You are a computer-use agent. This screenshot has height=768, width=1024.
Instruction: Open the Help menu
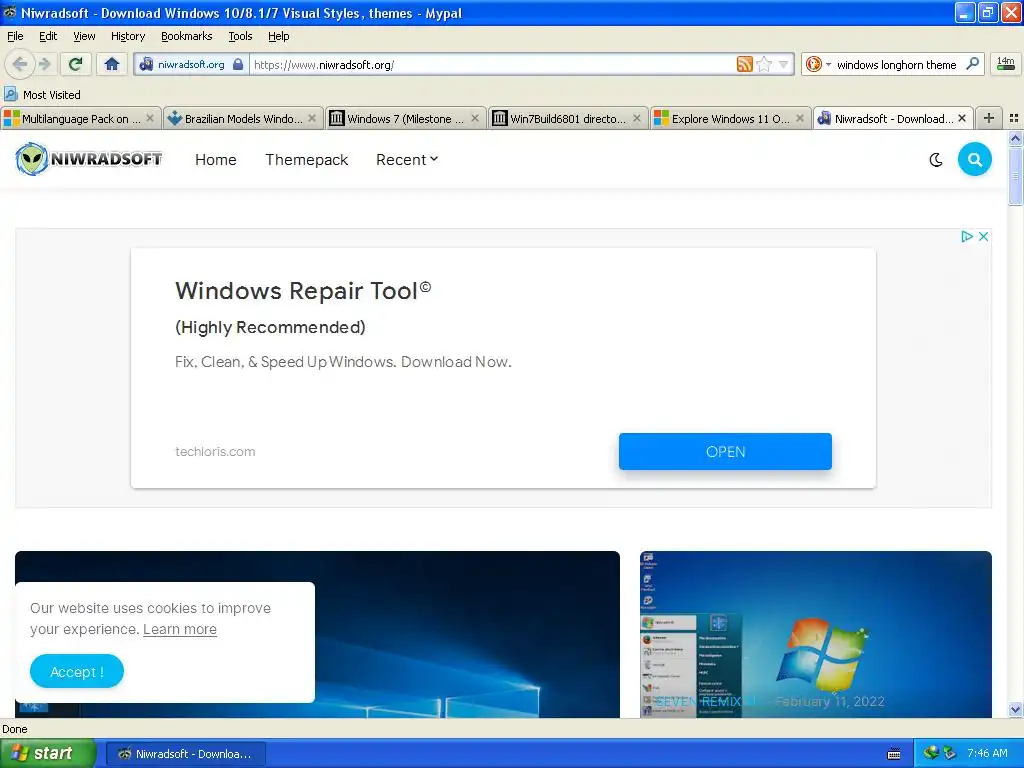(278, 36)
